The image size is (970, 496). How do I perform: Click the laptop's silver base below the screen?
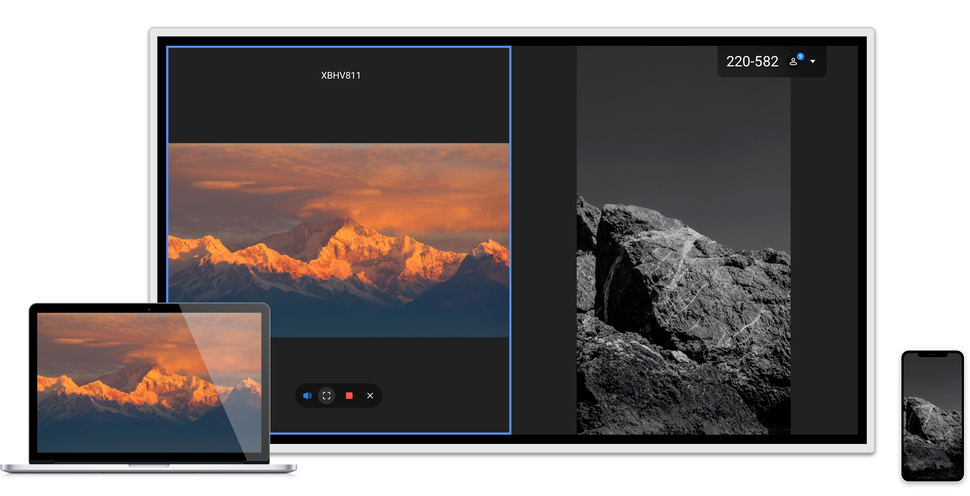tap(149, 467)
